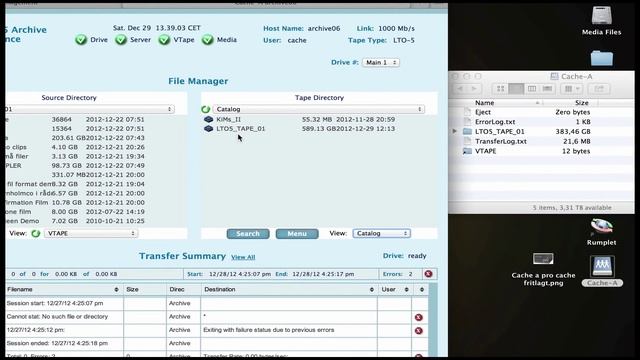Select LTO5_TAPE_01 name in Tape Directory

(x=241, y=129)
